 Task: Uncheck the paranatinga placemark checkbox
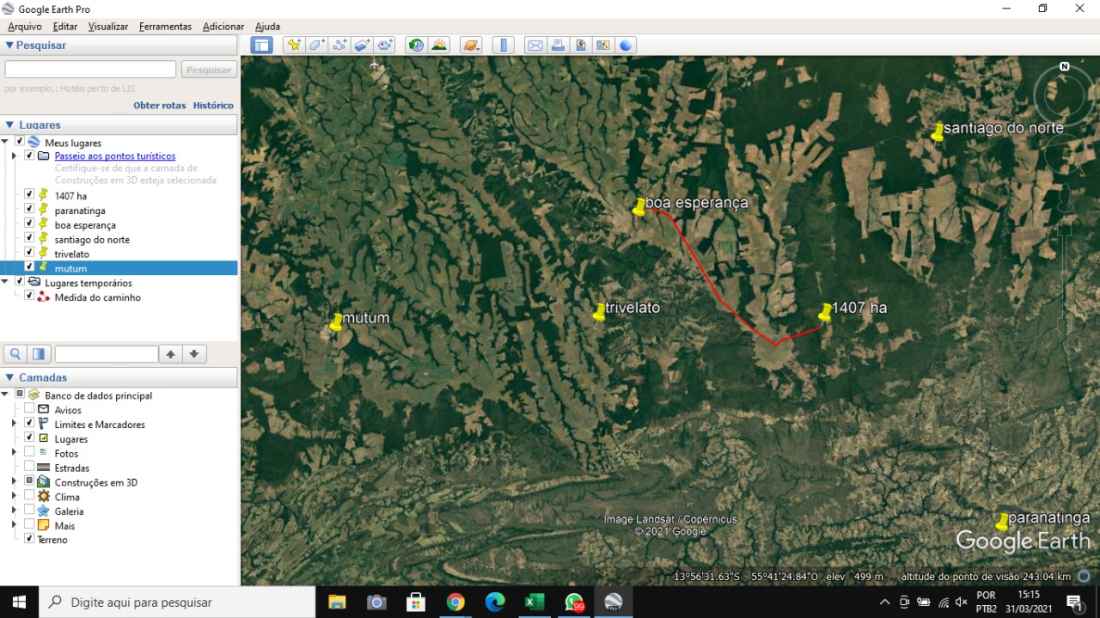pyautogui.click(x=29, y=209)
